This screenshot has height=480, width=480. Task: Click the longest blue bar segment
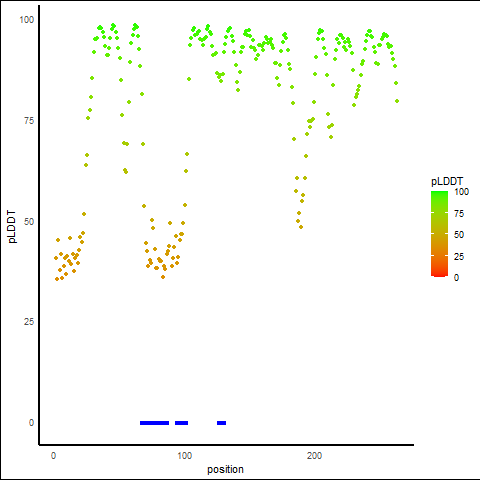coord(154,423)
